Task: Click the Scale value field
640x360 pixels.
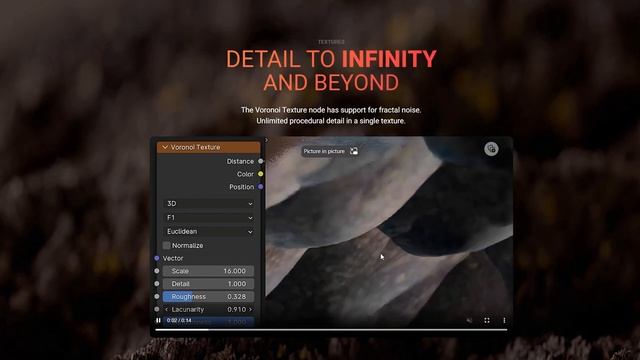Action: [x=209, y=271]
